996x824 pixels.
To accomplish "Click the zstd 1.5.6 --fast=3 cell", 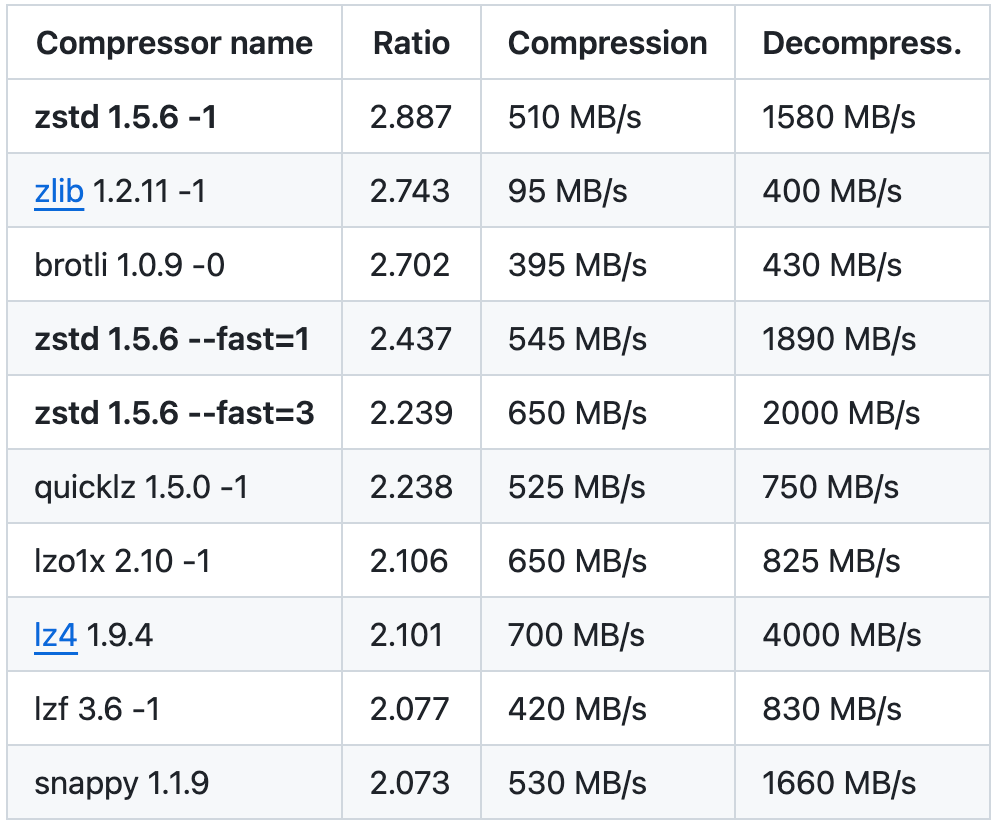I will click(174, 413).
